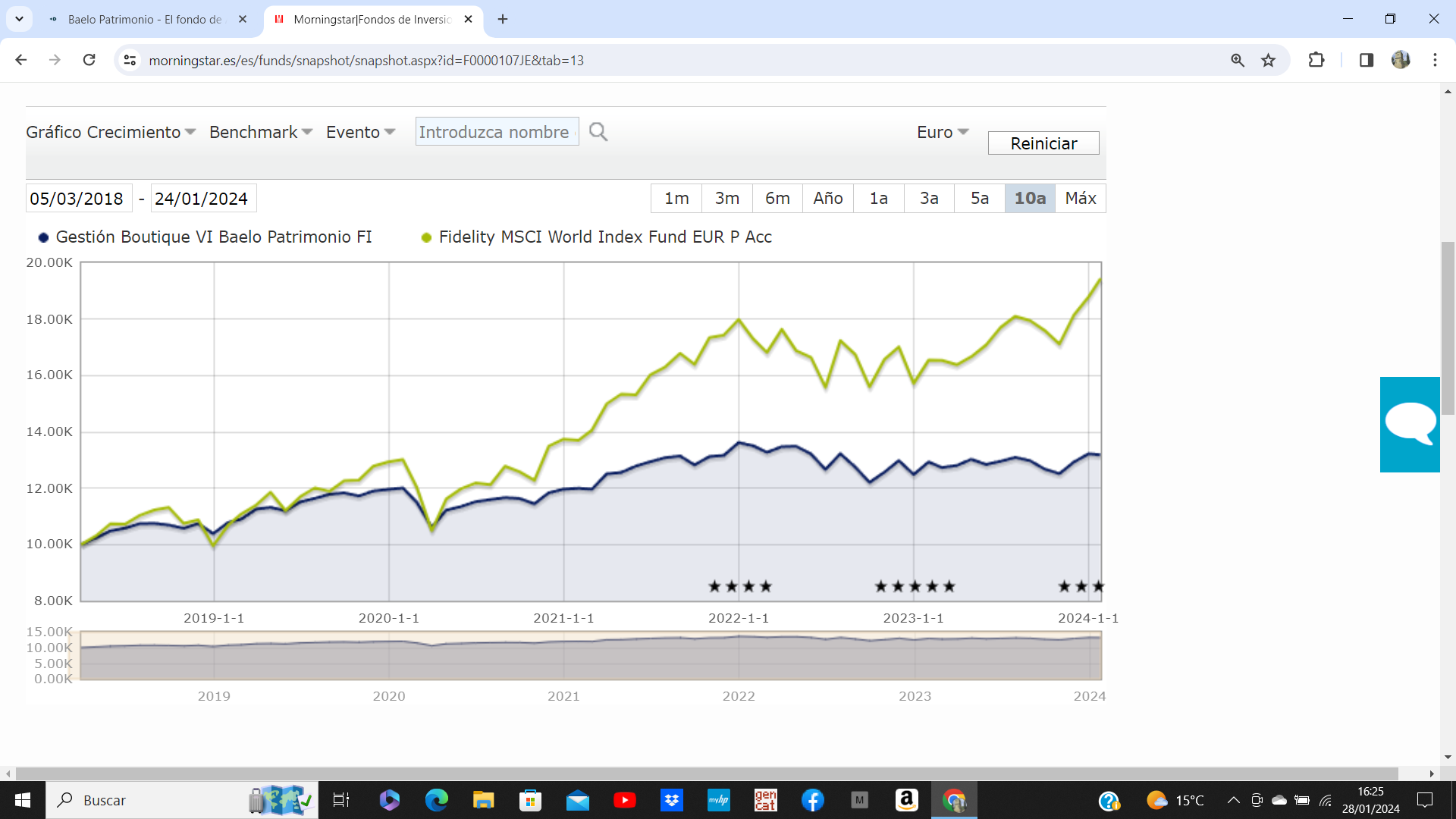Close the Morningstar tab

(x=468, y=19)
